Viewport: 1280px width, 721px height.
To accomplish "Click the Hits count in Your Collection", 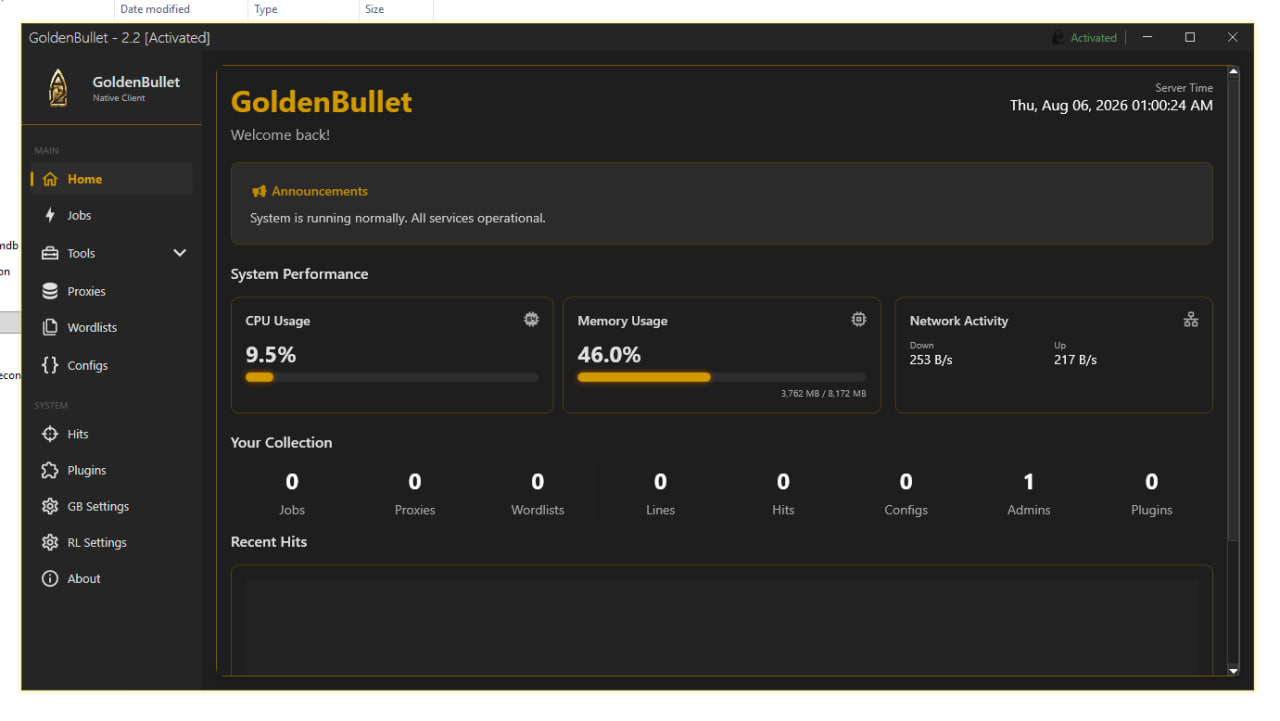I will pos(783,482).
